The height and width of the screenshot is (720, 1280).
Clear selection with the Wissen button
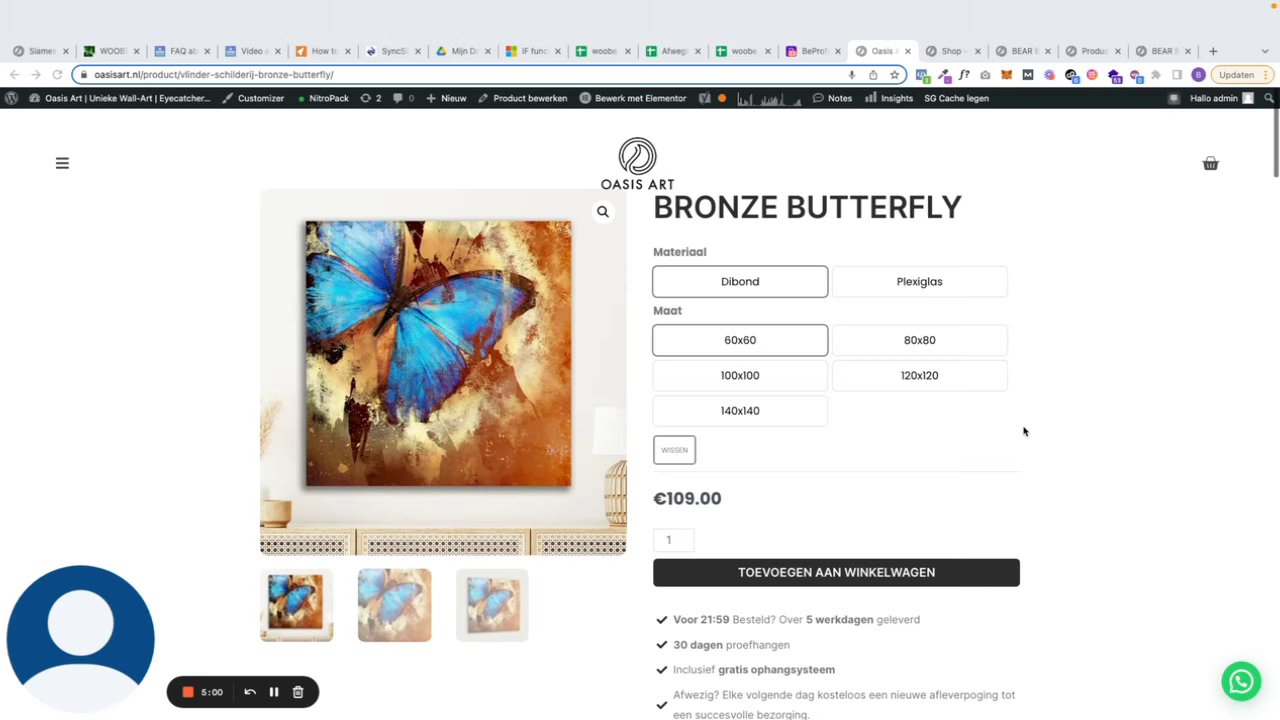coord(674,450)
